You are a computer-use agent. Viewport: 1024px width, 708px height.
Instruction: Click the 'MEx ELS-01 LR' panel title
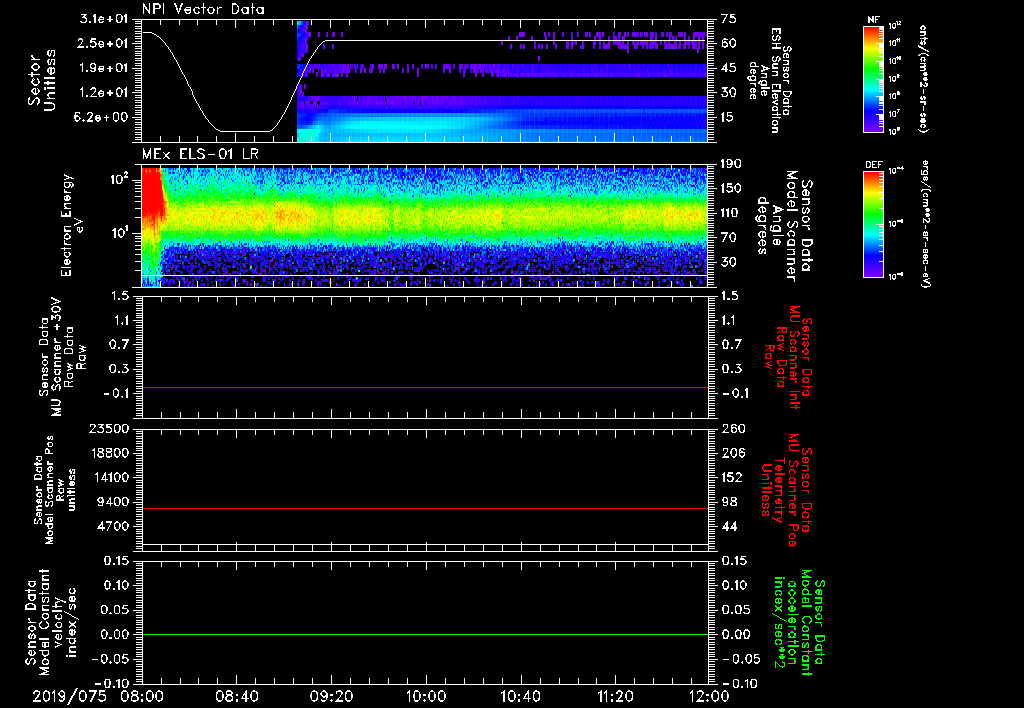(200, 152)
